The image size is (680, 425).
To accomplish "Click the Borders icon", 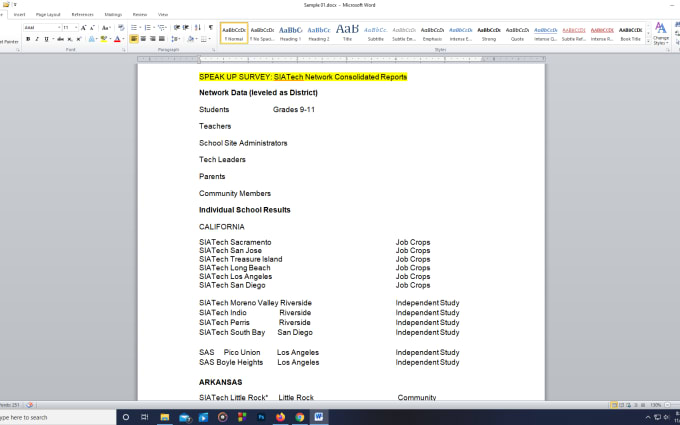I will (203, 39).
